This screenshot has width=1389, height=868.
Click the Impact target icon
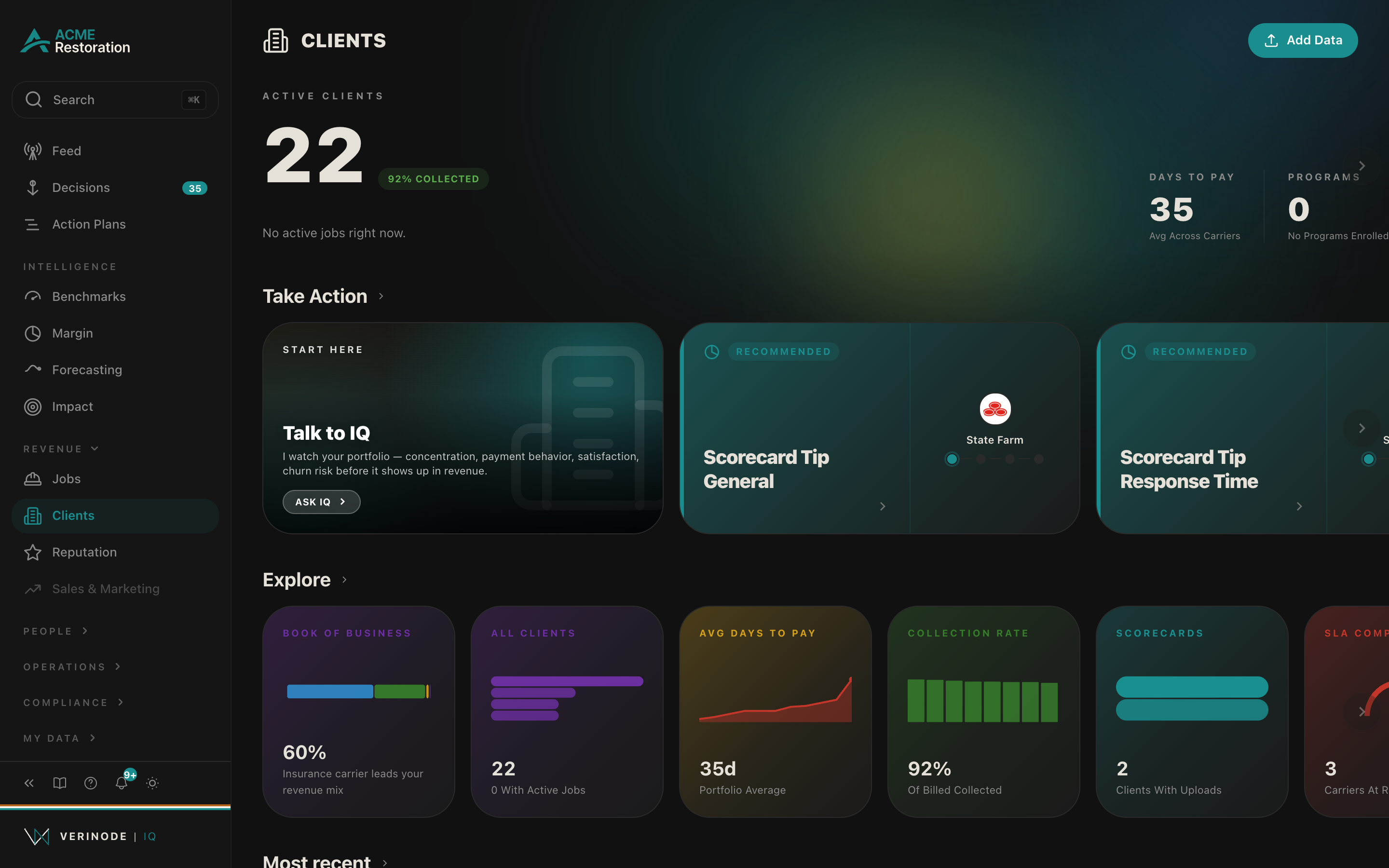33,407
